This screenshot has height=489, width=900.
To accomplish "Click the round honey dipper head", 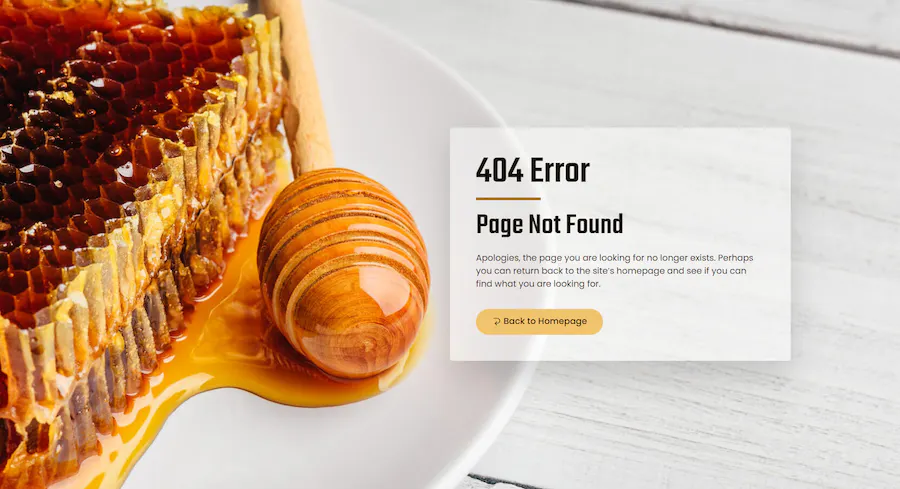I will coord(343,273).
